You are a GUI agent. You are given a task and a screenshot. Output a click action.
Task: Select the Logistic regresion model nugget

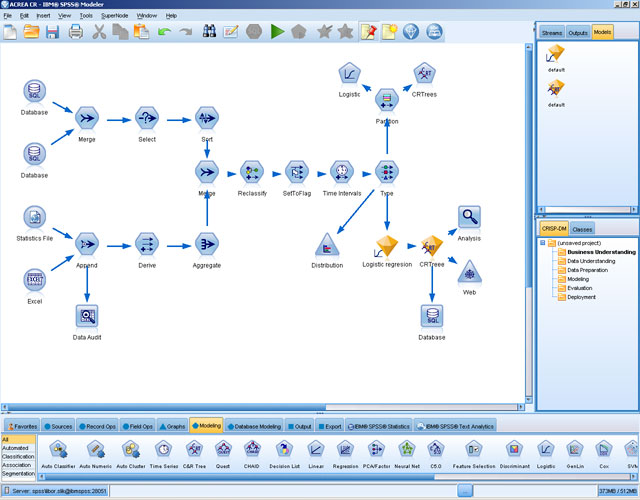click(387, 247)
